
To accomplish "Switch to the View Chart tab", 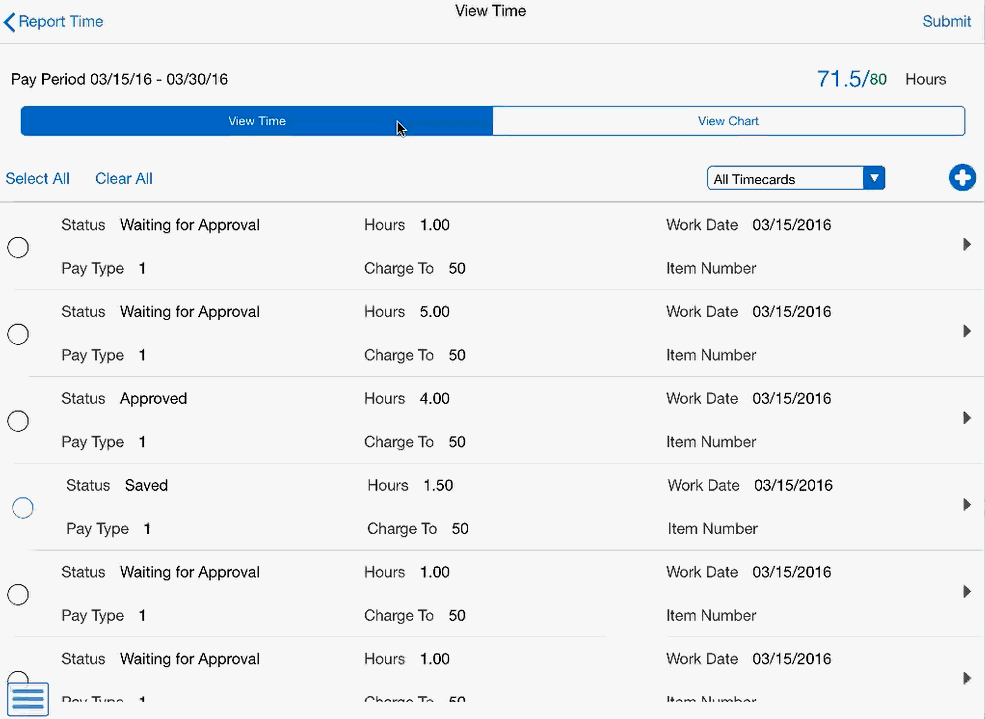I will click(x=728, y=121).
